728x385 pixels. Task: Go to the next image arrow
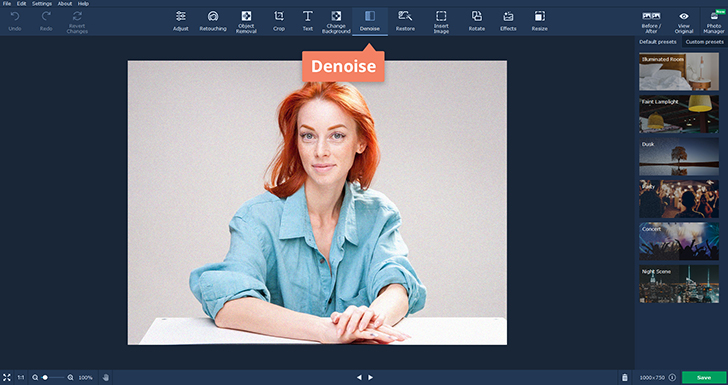(370, 378)
